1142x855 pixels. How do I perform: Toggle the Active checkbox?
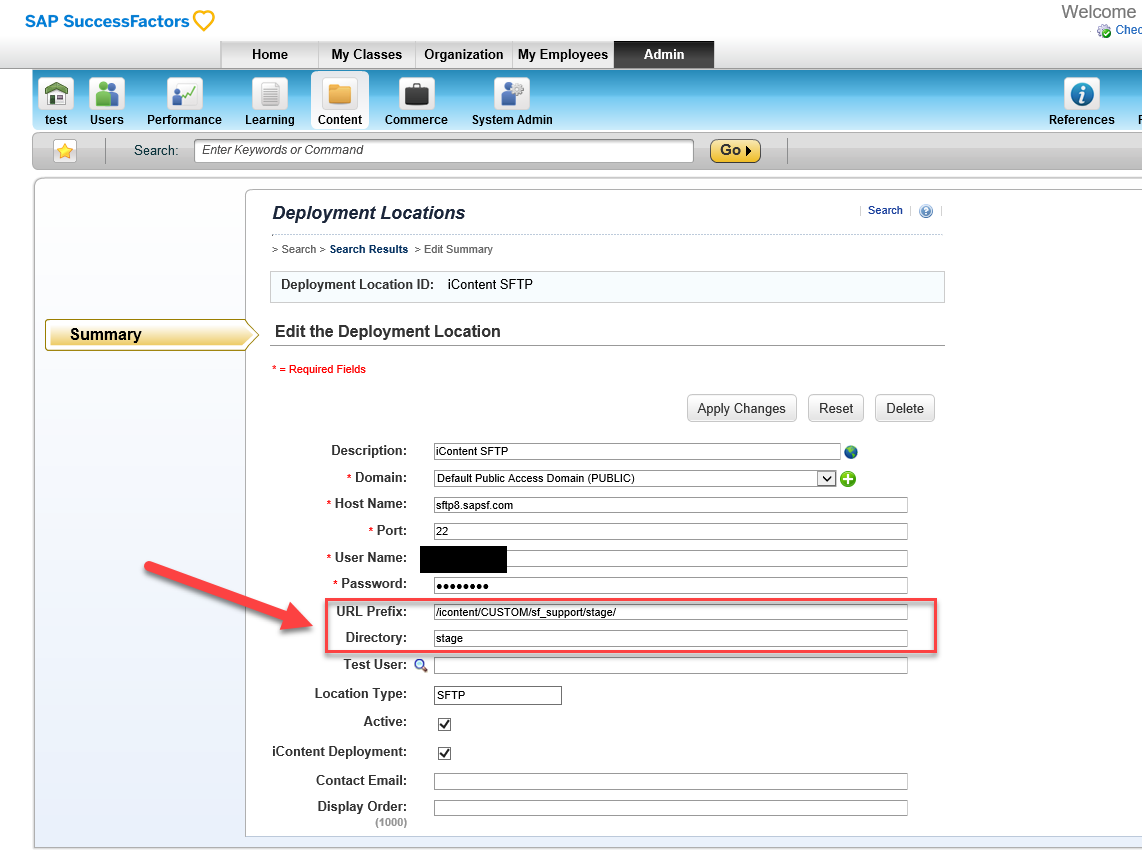click(444, 724)
